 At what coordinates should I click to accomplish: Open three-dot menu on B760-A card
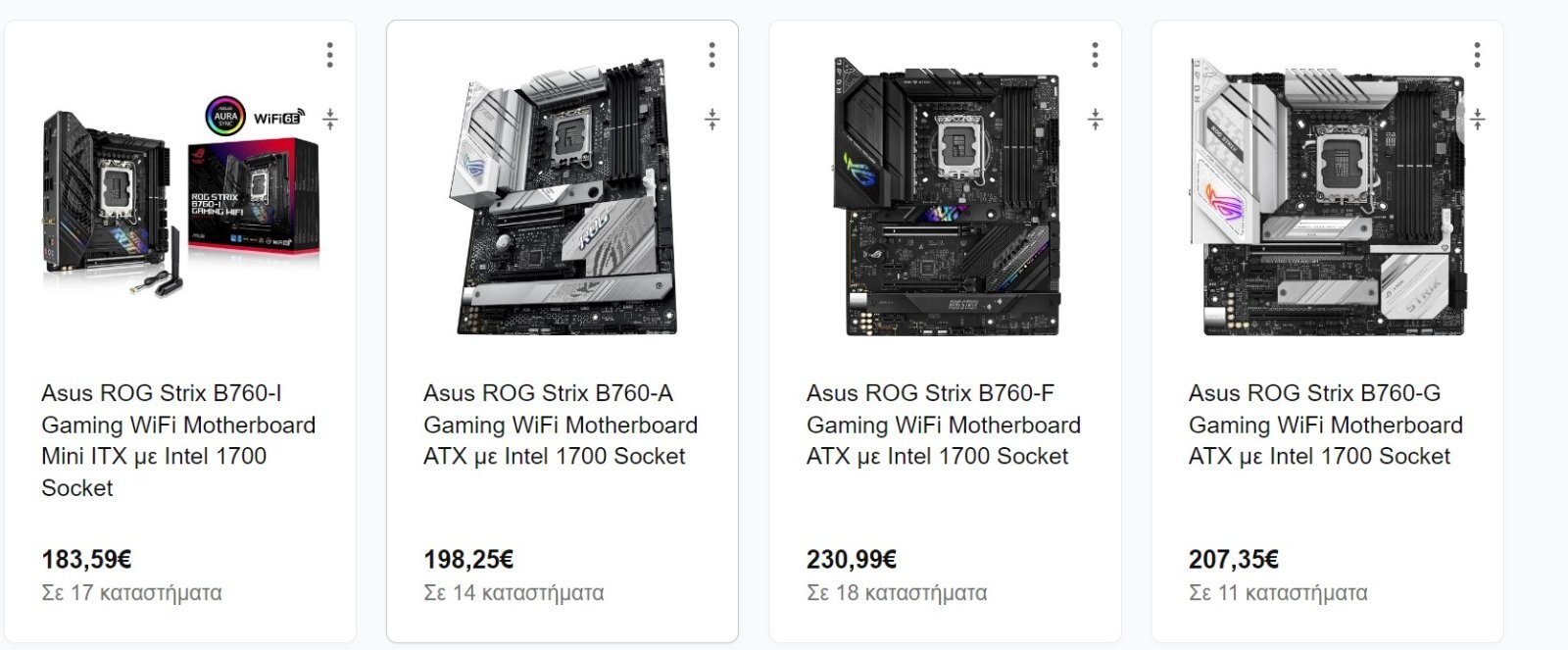[712, 55]
